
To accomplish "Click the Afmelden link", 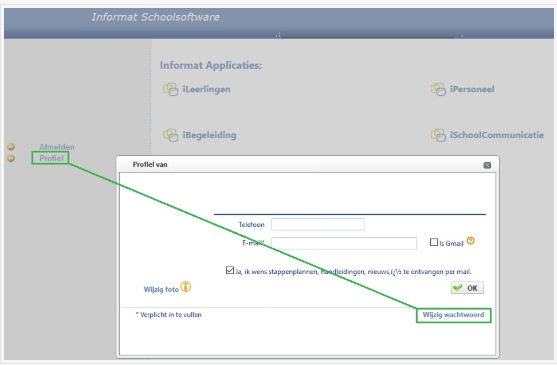I will [x=57, y=147].
